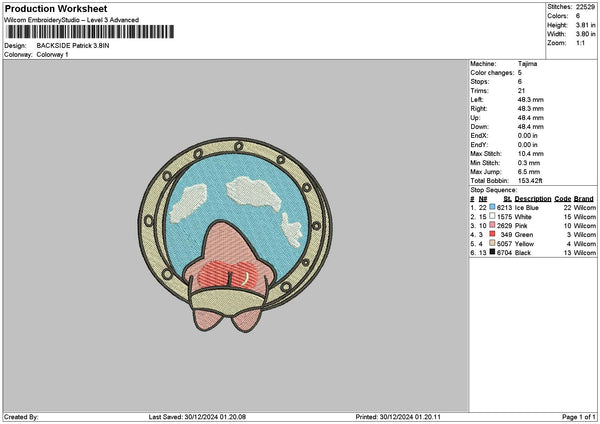
Task: Click the red swatch labeled Green
Action: (492, 234)
